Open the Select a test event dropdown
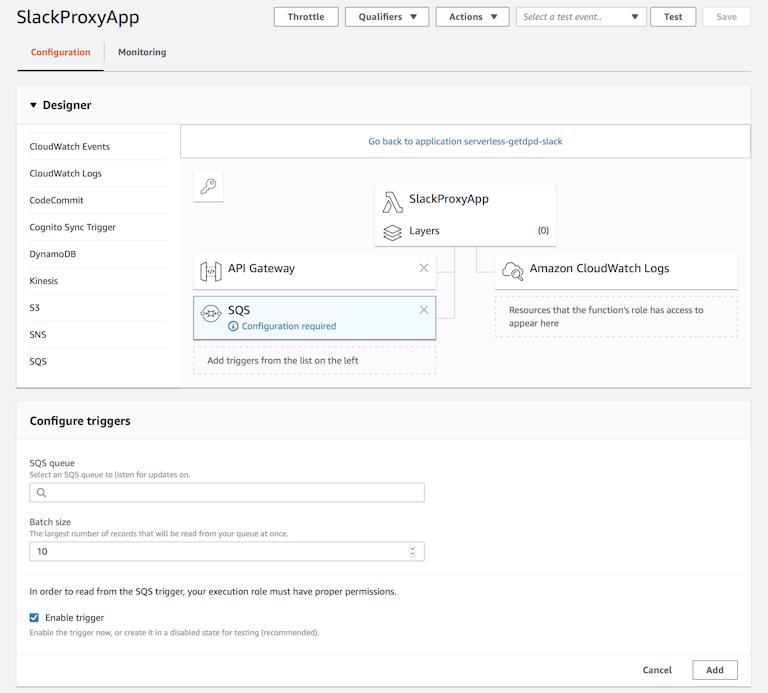The height and width of the screenshot is (693, 768). pos(581,17)
